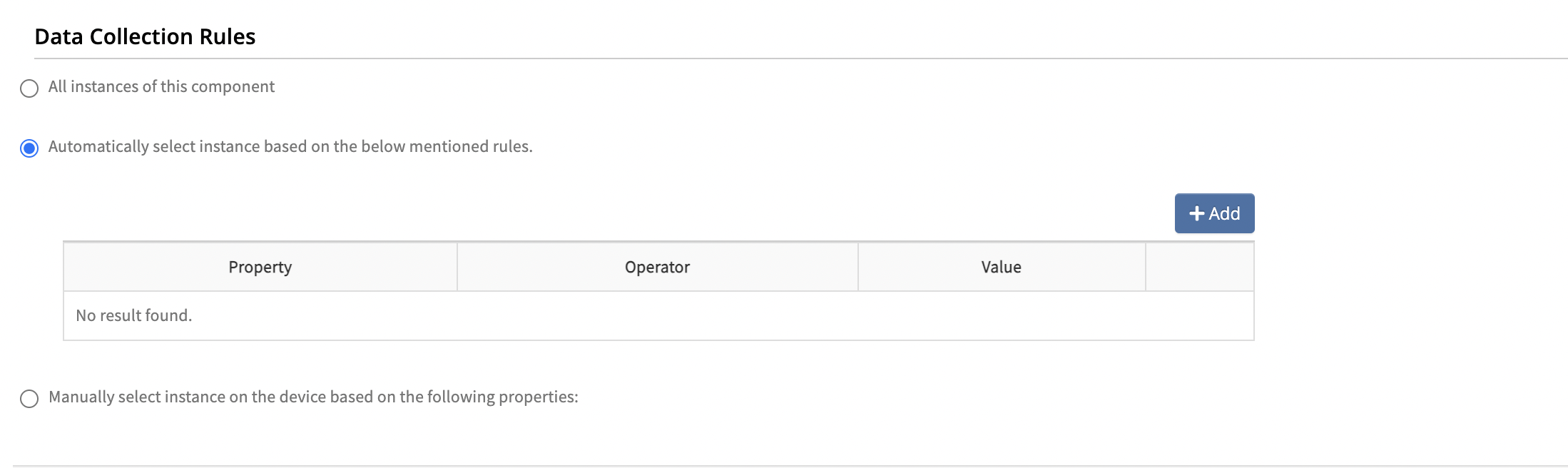Viewport: 1568px width, 468px height.
Task: Click the blank column header right of Value
Action: tap(1199, 267)
